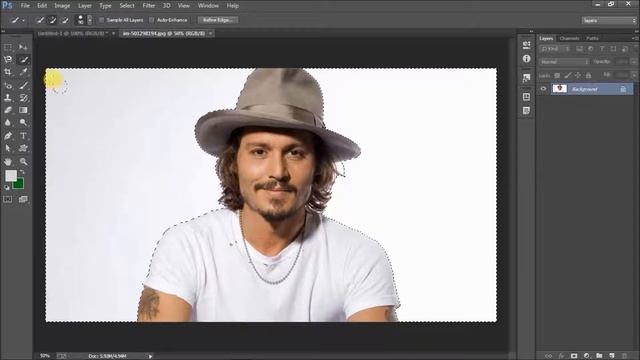The height and width of the screenshot is (360, 640).
Task: Select the Eraser tool
Action: (x=8, y=110)
